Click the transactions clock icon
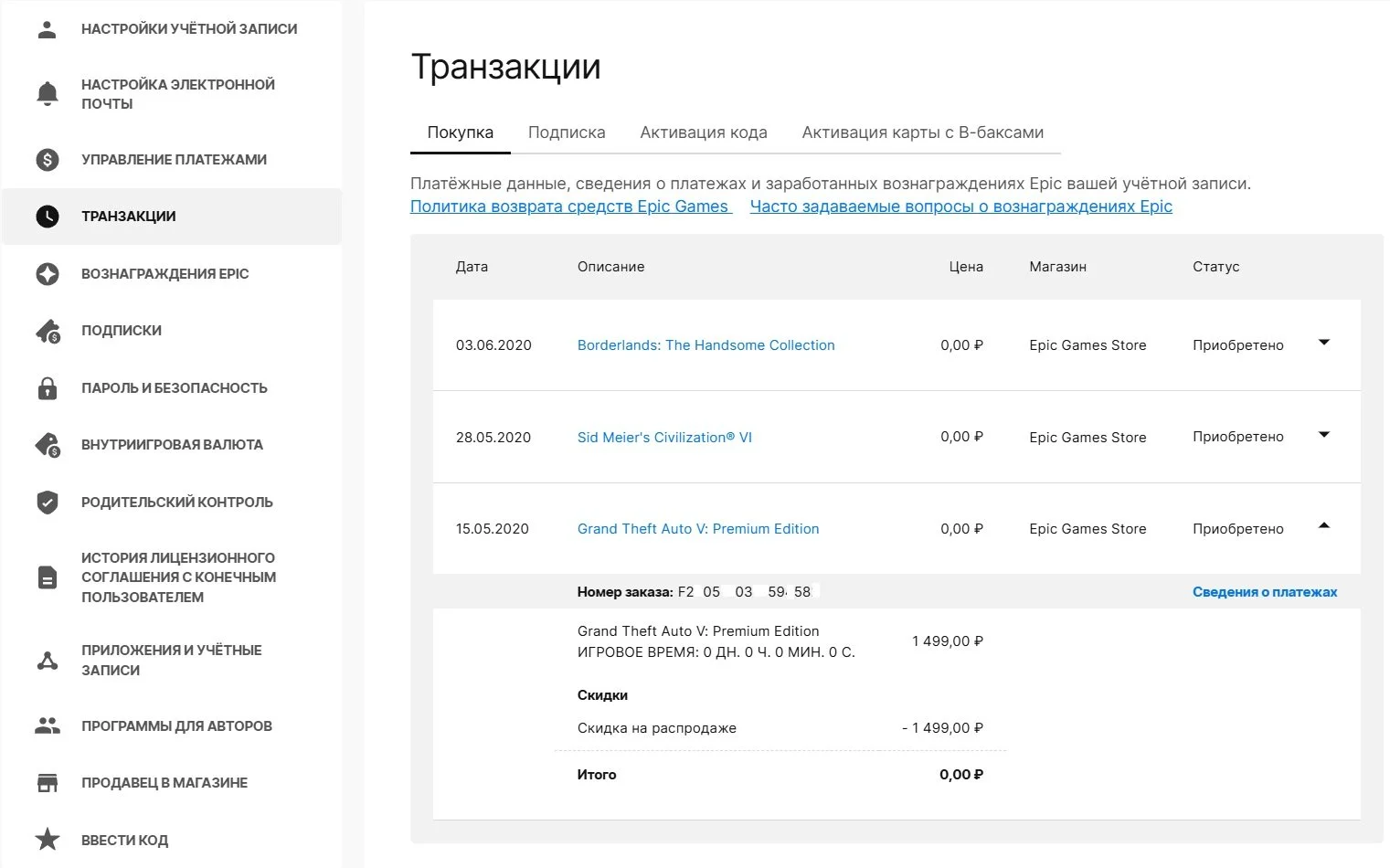Viewport: 1390px width, 868px height. pyautogui.click(x=47, y=217)
